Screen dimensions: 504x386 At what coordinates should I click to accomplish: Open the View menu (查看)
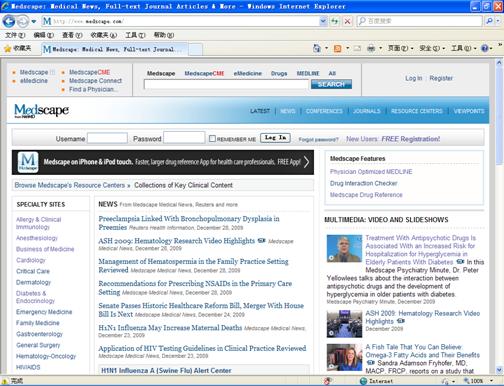tap(72, 35)
